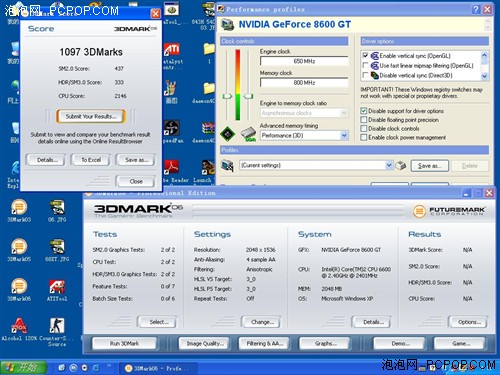Check Disable vertical sync (Direct3D)

(x=365, y=75)
